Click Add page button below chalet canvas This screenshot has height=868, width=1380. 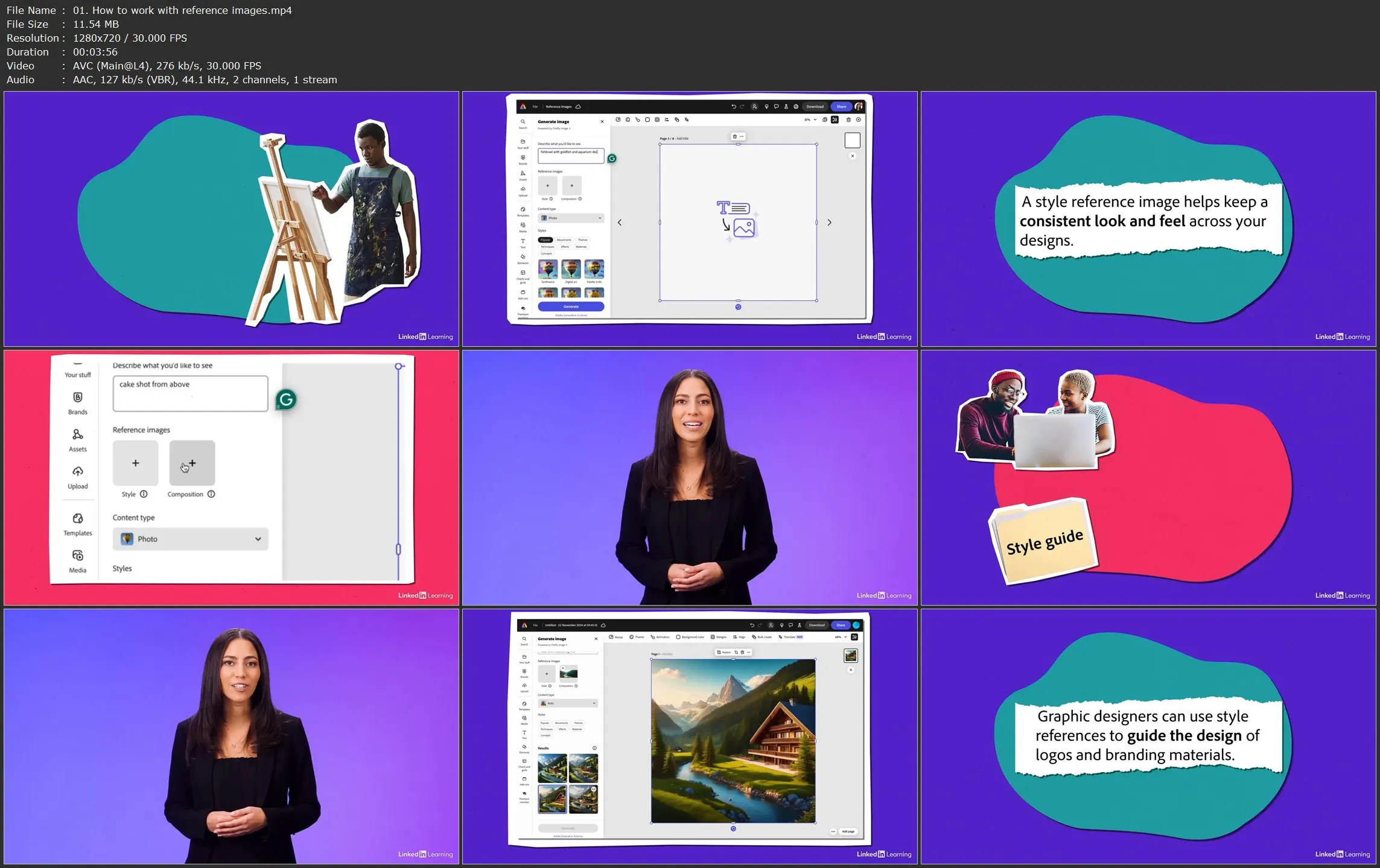848,831
